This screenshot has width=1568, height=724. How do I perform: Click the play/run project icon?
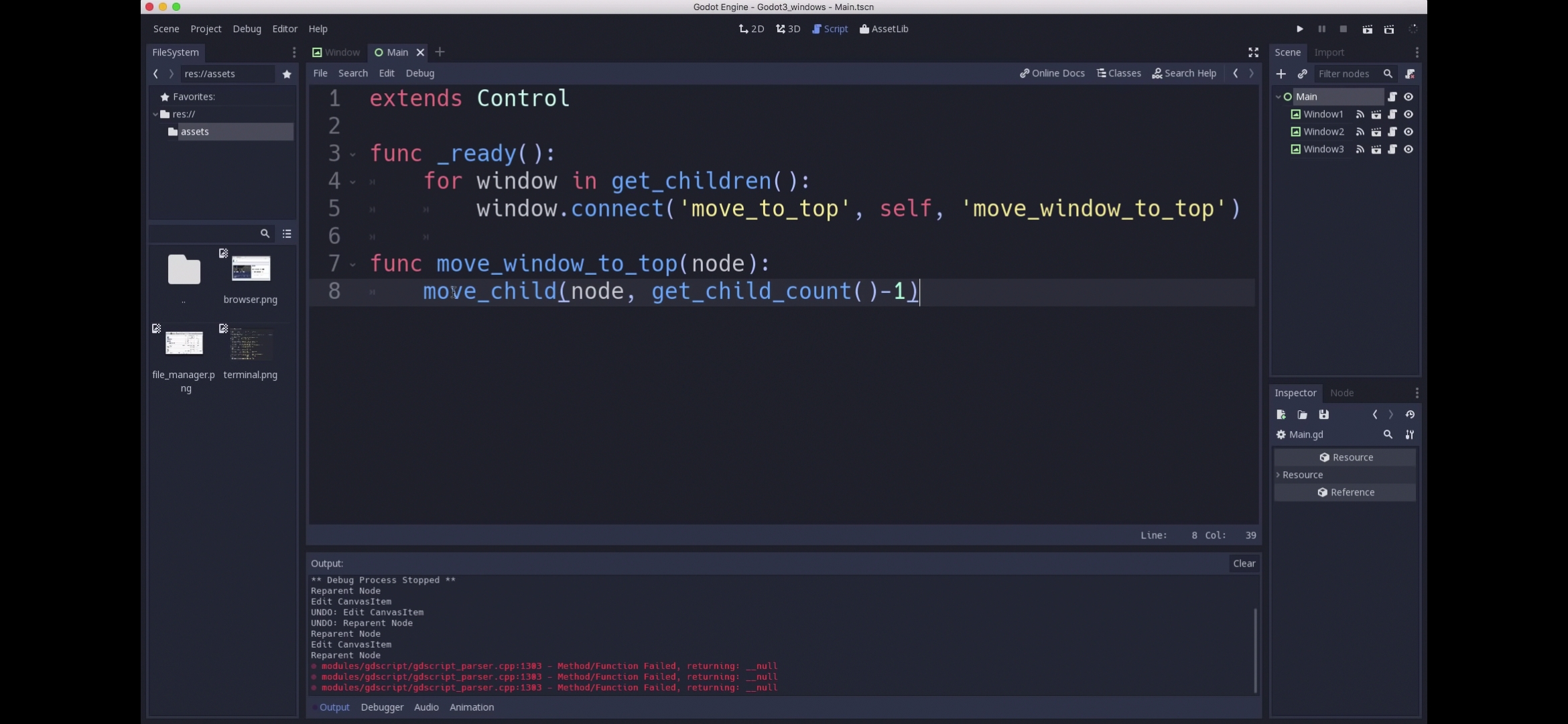(1299, 28)
